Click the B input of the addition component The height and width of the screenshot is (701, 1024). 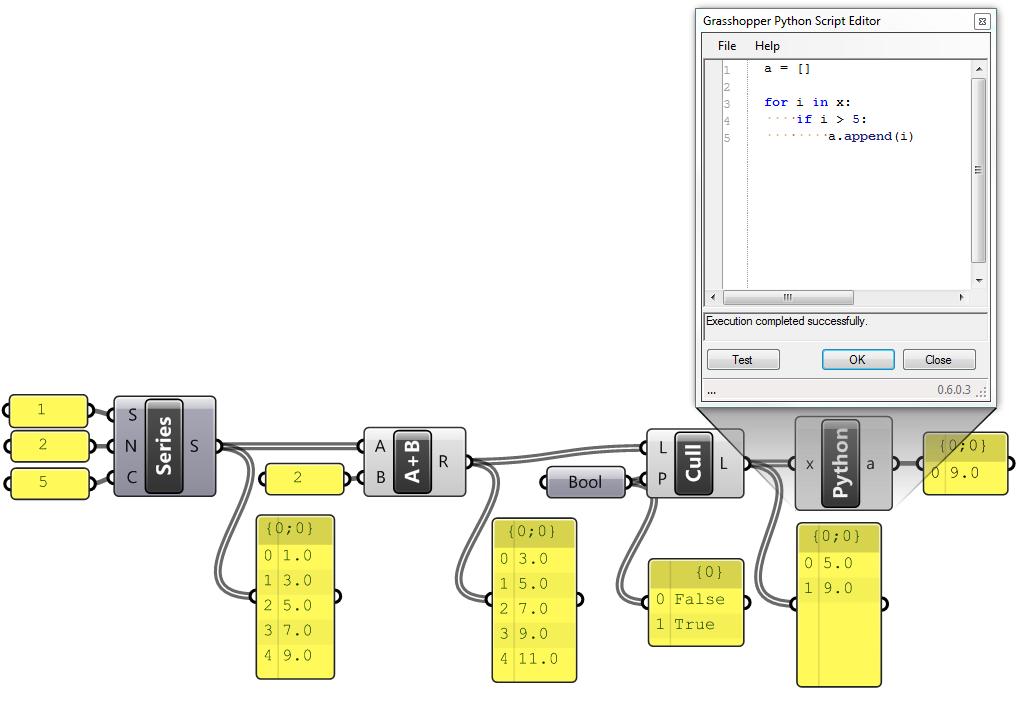[x=380, y=478]
